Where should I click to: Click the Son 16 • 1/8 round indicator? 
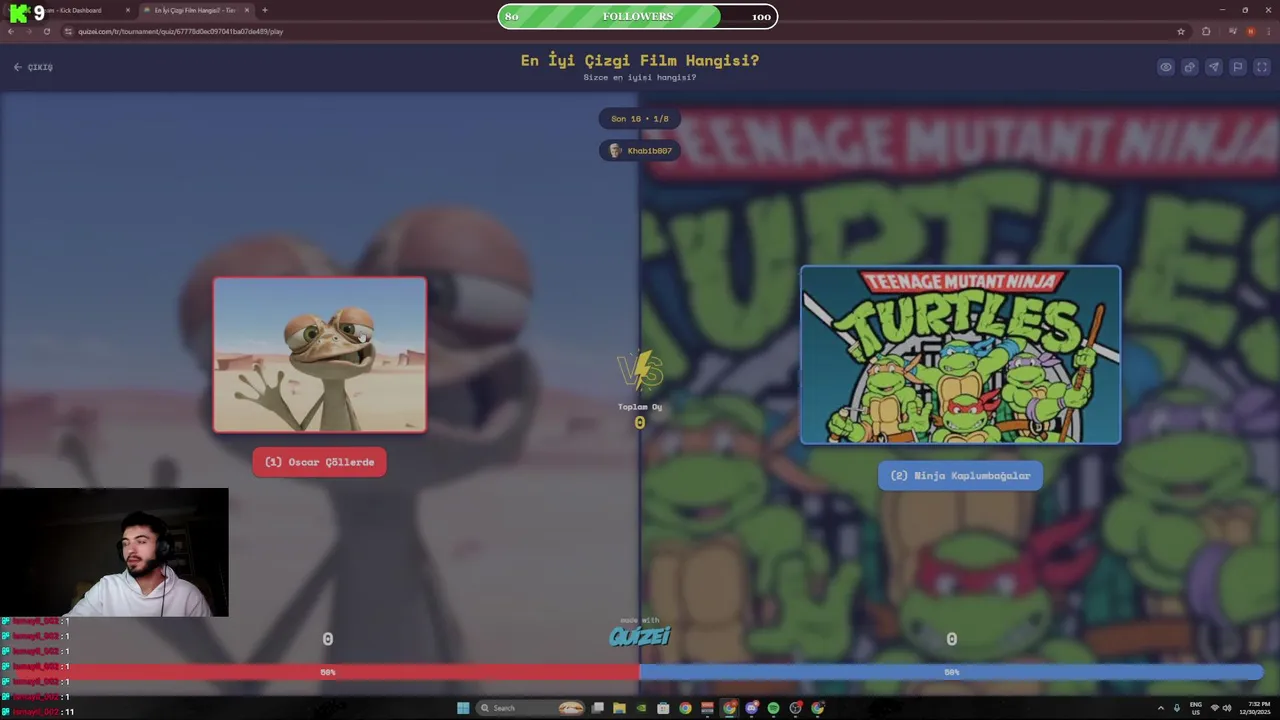640,119
